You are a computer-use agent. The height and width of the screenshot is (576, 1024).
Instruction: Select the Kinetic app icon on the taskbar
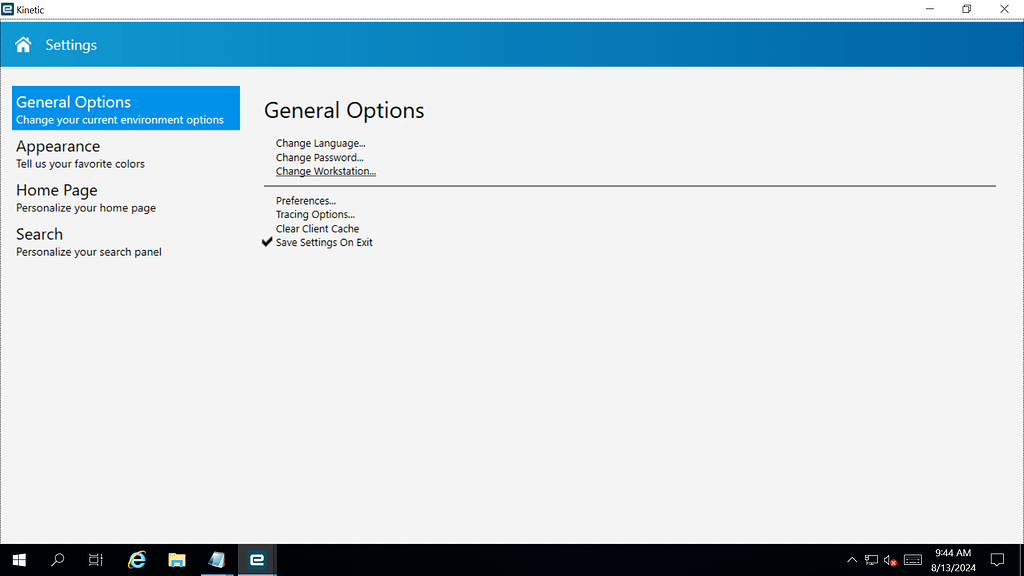(x=257, y=559)
